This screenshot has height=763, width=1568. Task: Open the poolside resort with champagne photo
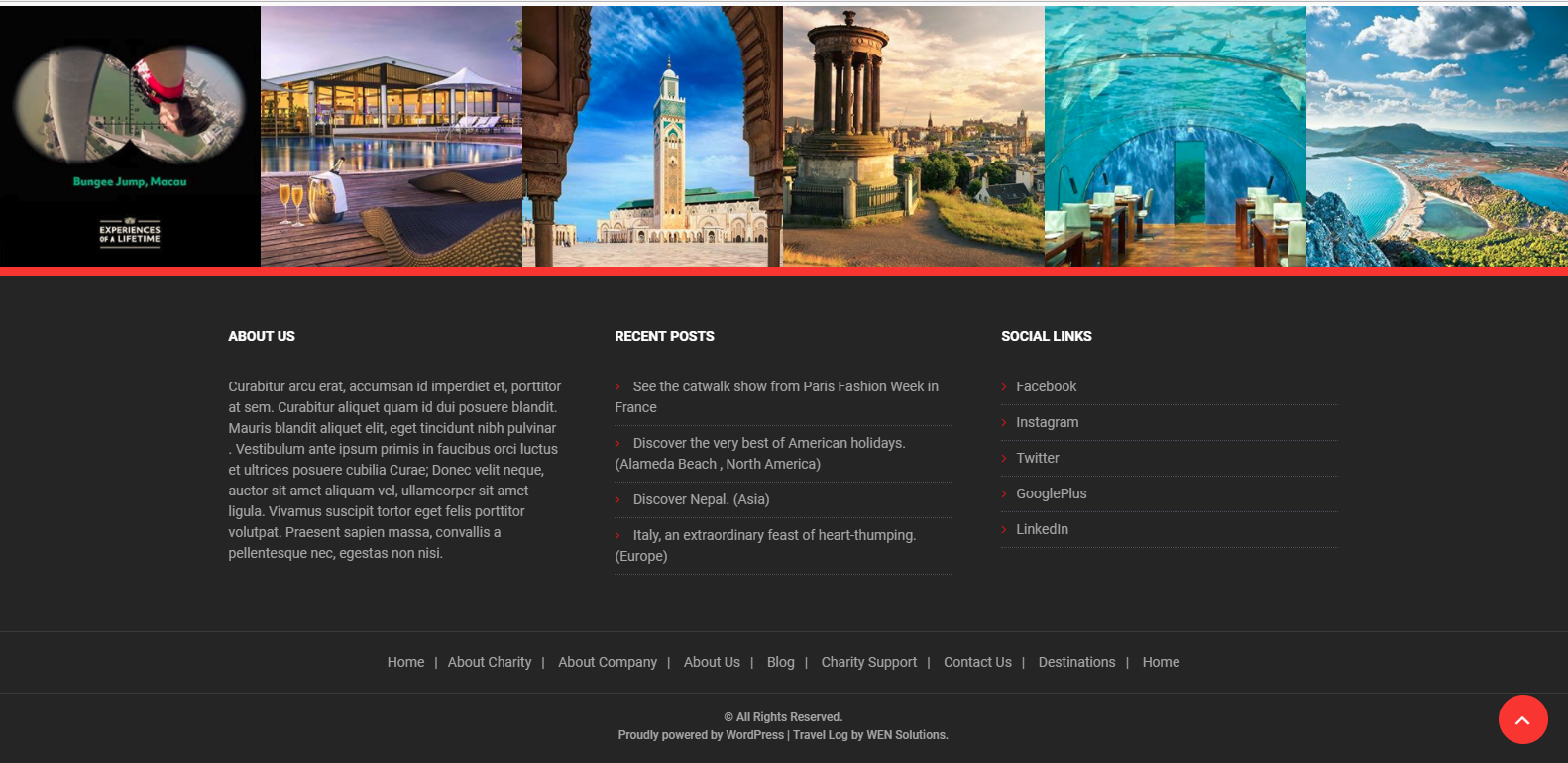point(391,137)
